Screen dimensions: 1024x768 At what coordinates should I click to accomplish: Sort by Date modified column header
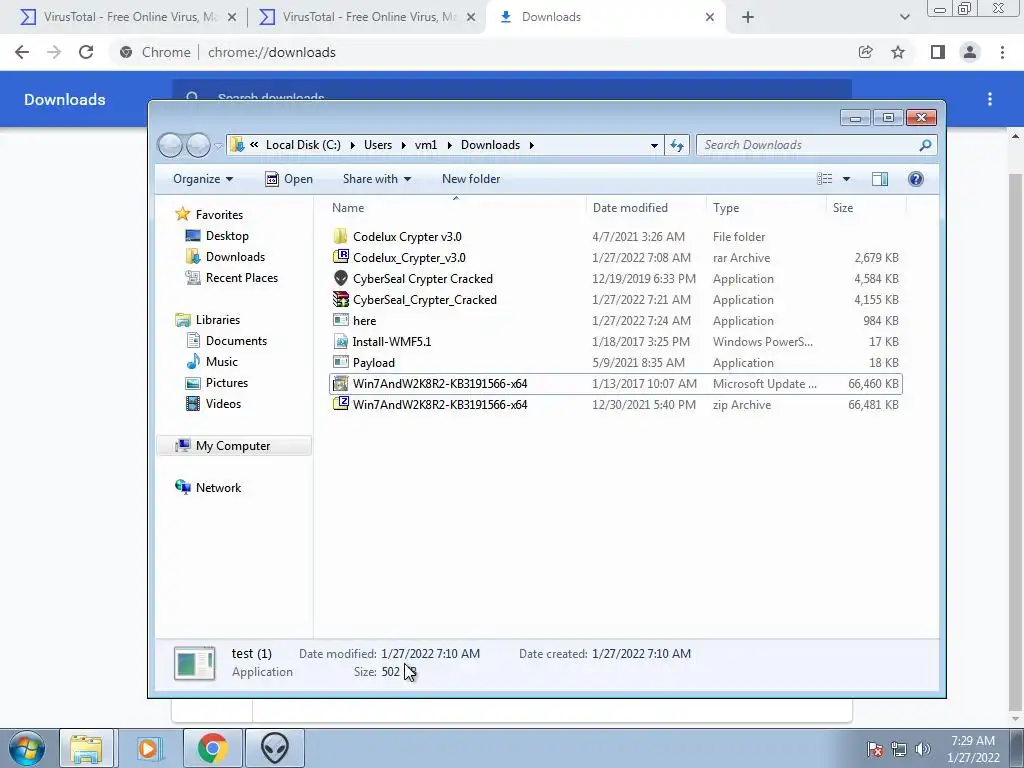pos(646,208)
